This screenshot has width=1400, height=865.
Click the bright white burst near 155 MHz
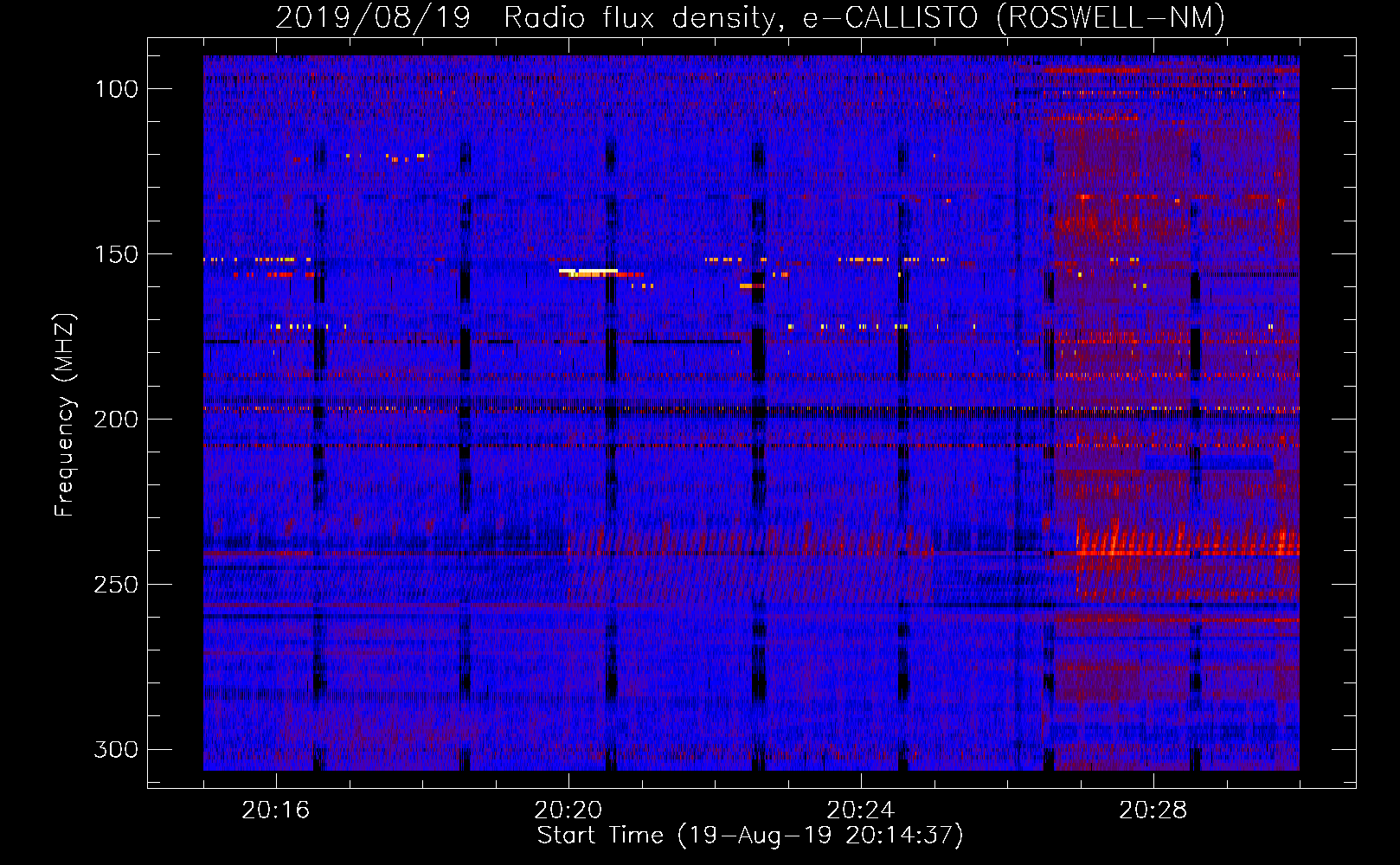point(588,272)
